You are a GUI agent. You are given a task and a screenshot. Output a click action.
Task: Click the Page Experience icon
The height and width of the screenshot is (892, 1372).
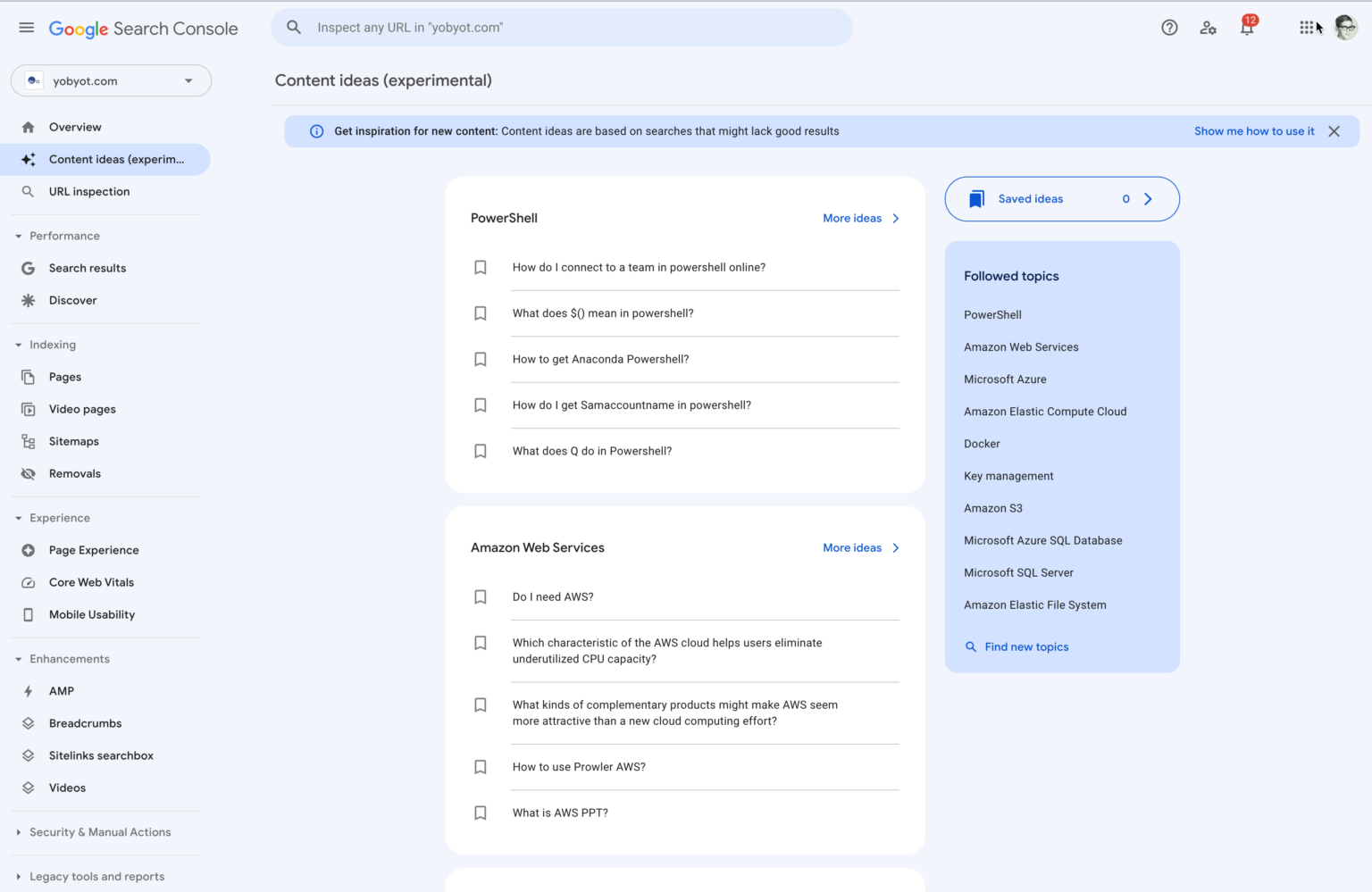tap(29, 550)
